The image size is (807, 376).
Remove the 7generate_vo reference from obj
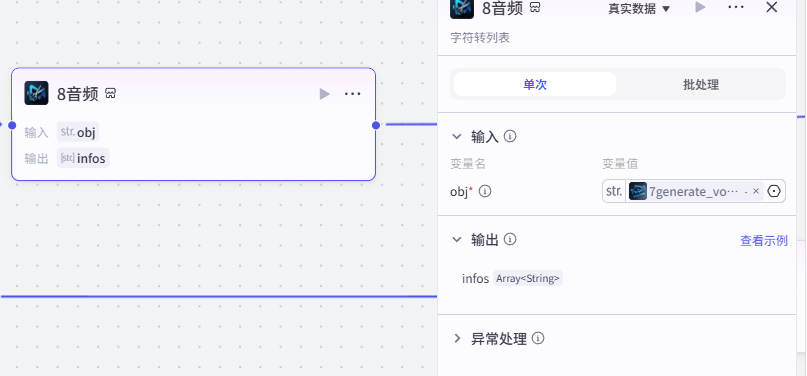(x=756, y=191)
